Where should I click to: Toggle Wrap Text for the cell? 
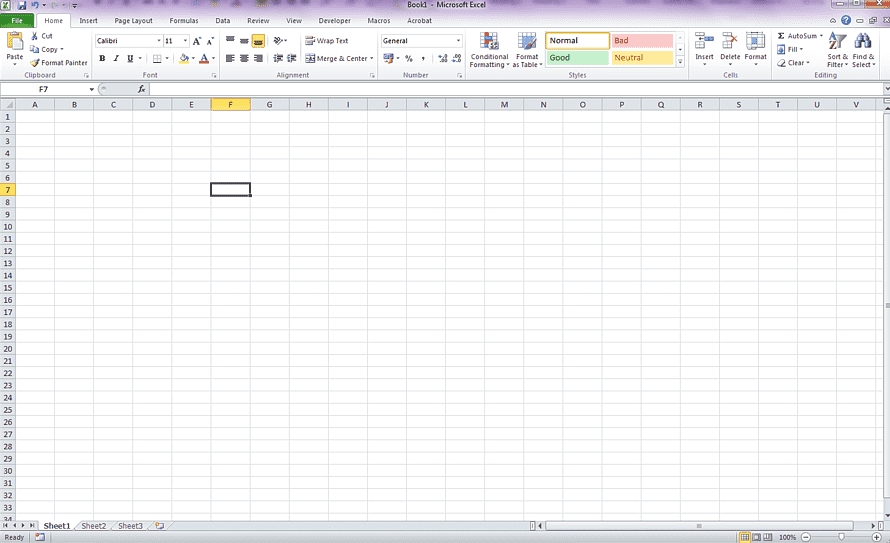tap(327, 41)
